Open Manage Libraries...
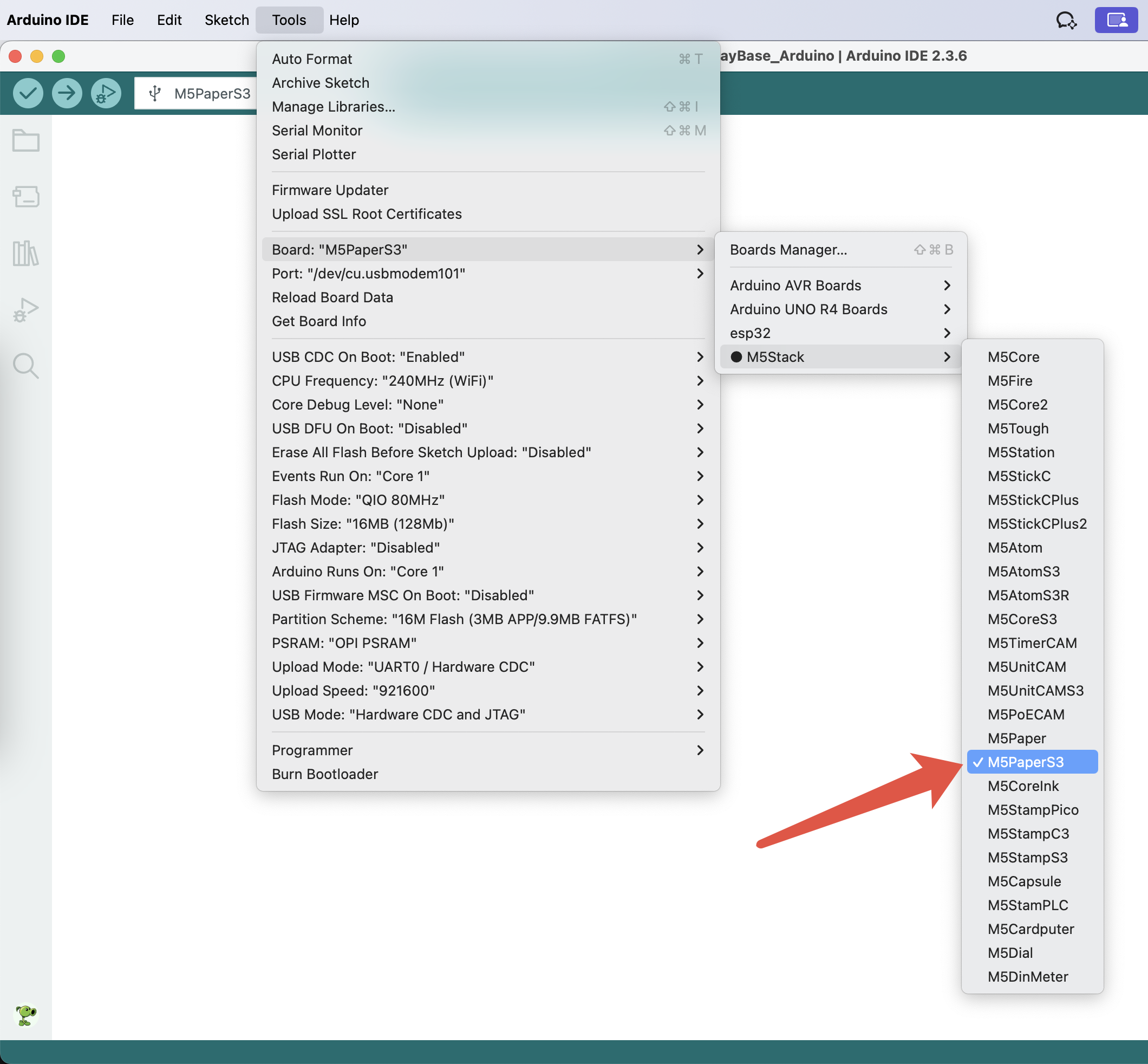Screen dimensions: 1148x1064 point(488,107)
